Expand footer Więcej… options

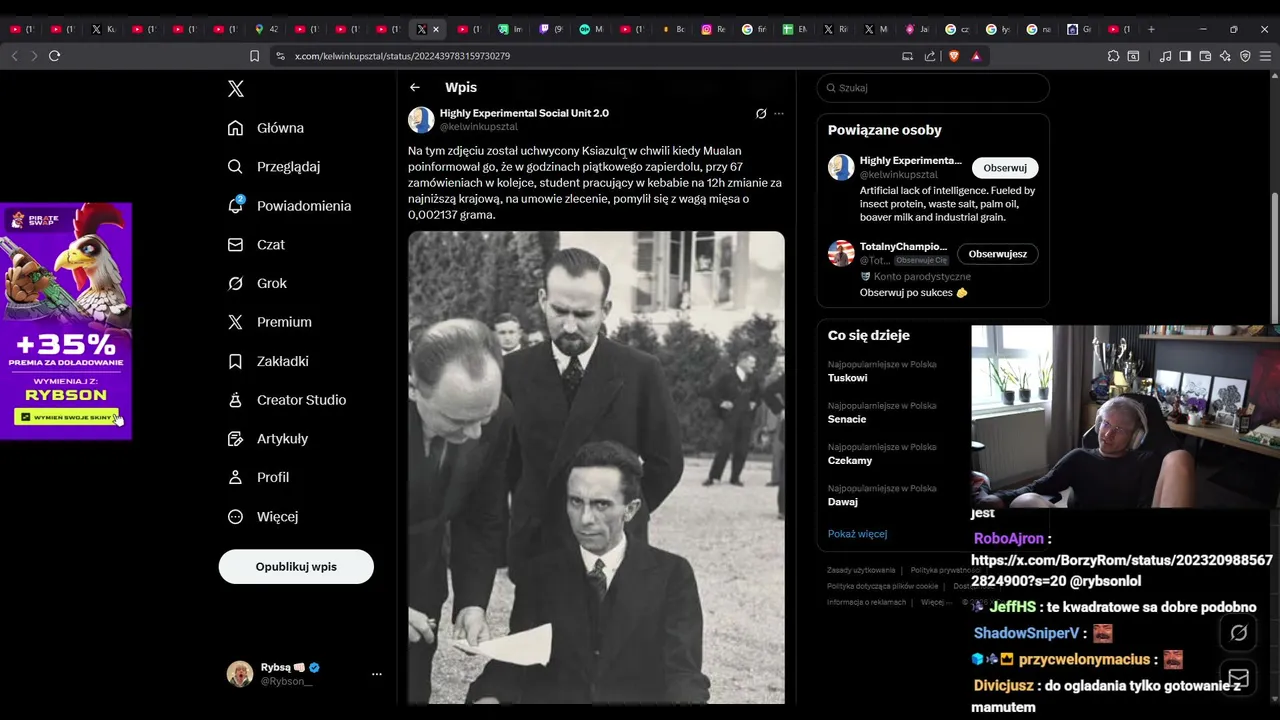(x=935, y=602)
